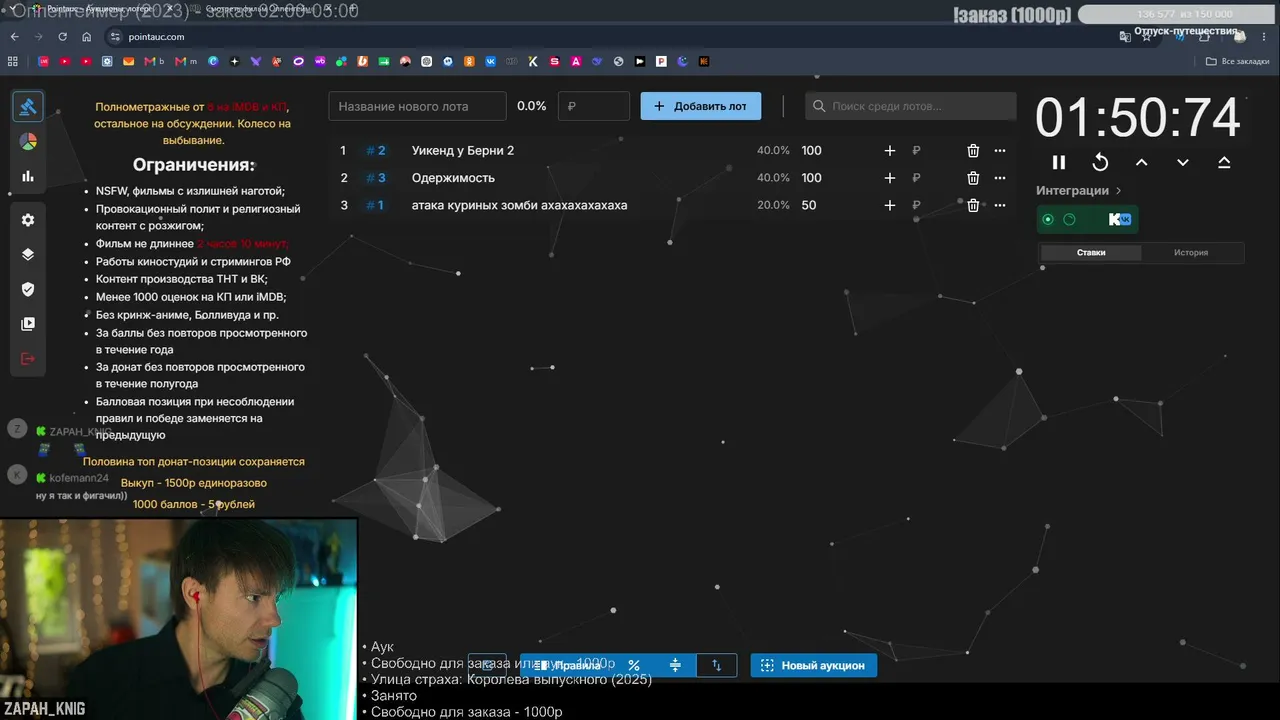The height and width of the screenshot is (720, 1280).
Task: Click the 40.0% value of Одержимость
Action: coord(773,178)
